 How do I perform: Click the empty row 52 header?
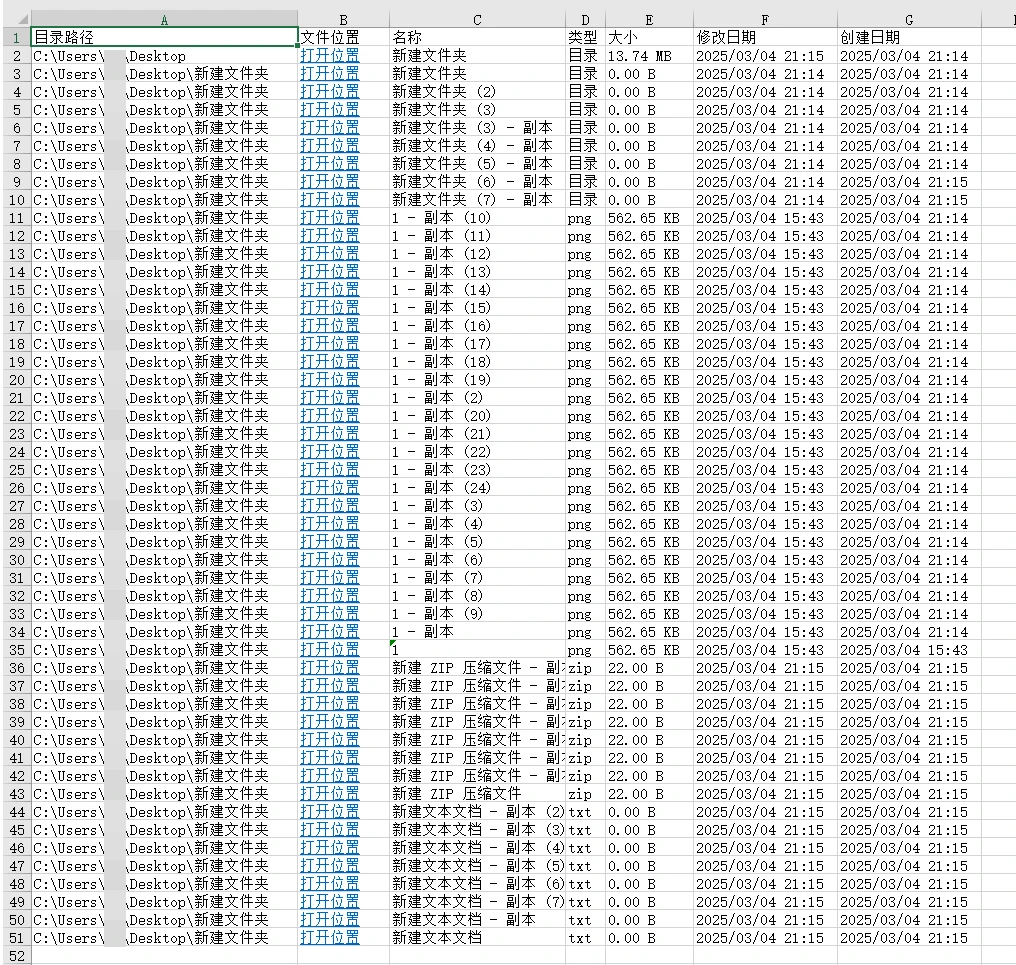tap(15, 956)
